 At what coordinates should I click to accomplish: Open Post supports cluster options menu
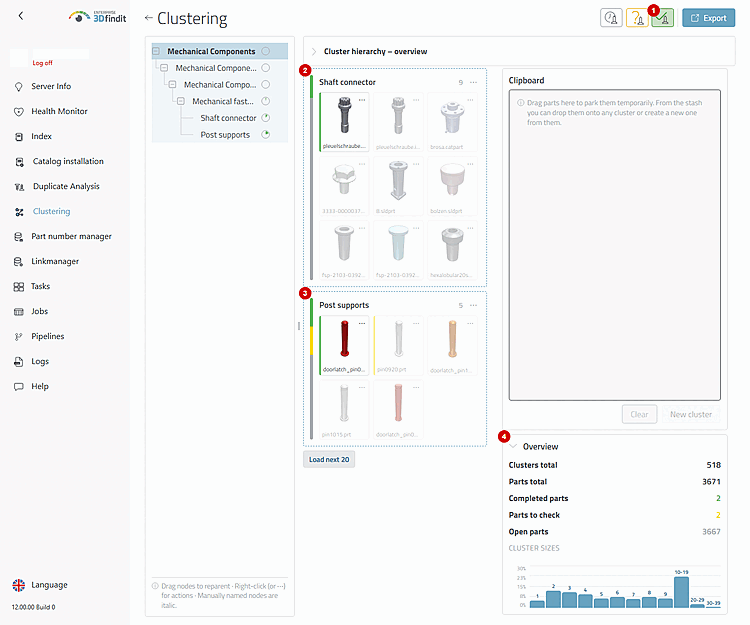pyautogui.click(x=474, y=305)
